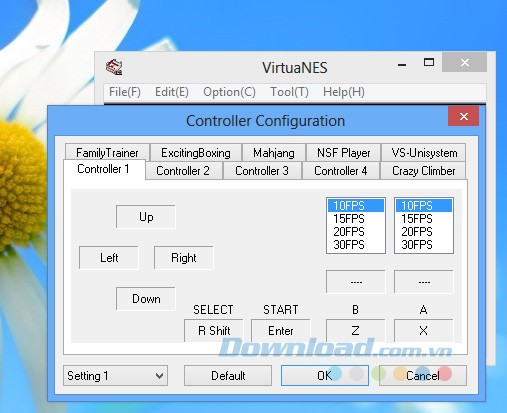Select the Controller 3 tab
507x413 pixels.
click(x=262, y=171)
